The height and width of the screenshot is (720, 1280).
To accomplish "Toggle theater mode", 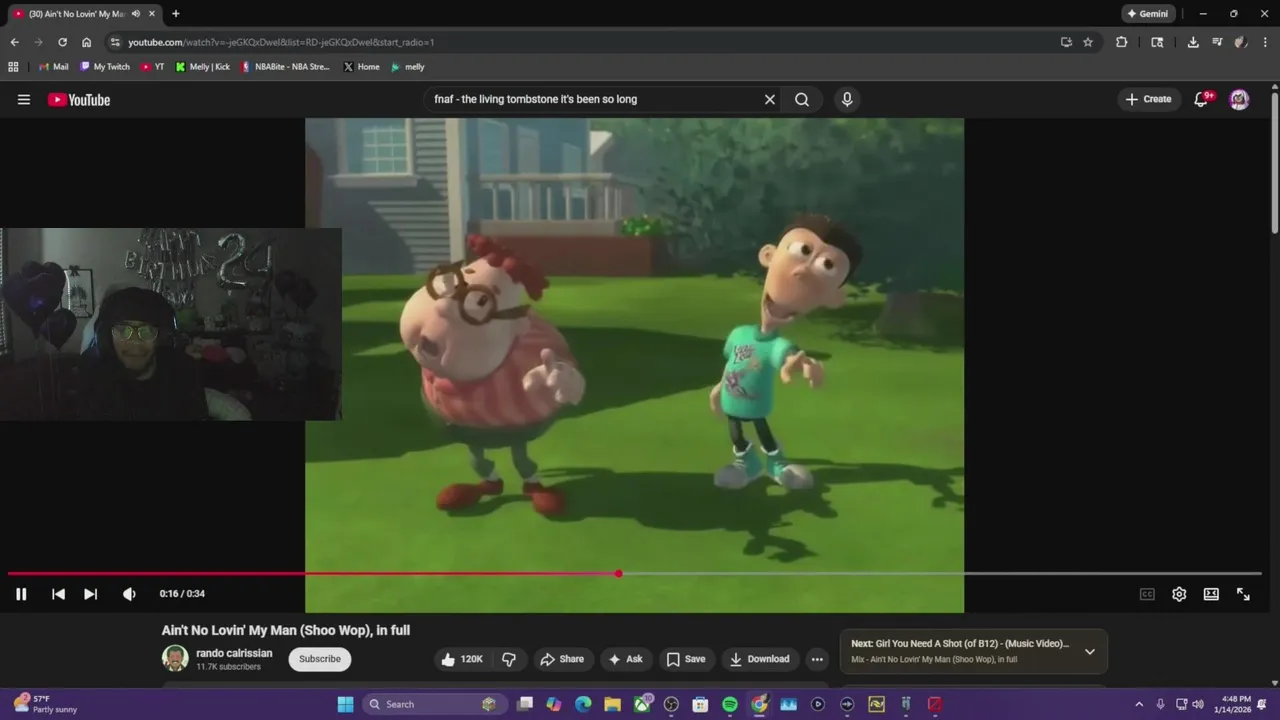I will [1211, 594].
